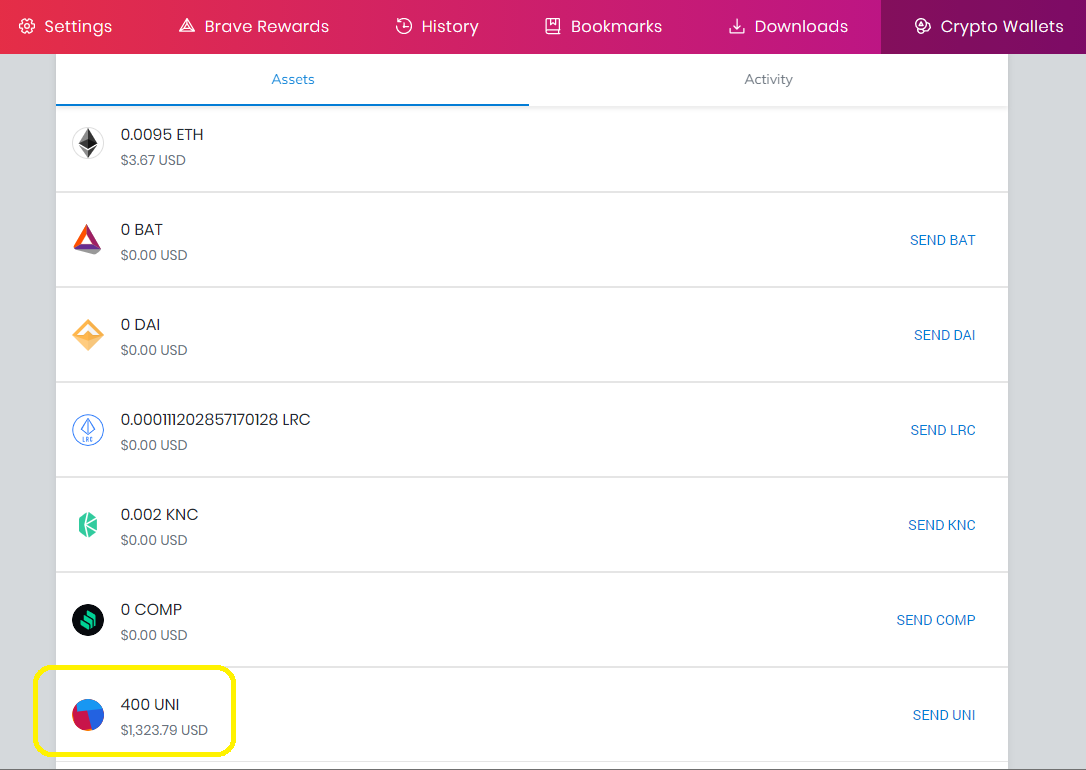Screen dimensions: 1086x770
Task: Select the 0.0095 ETH balance text
Action: click(x=162, y=134)
